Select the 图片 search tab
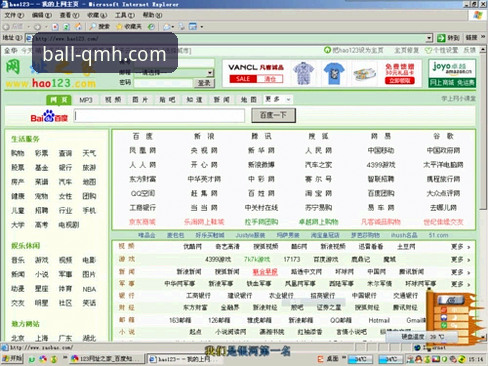Viewport: 488px width, 366px height. click(140, 100)
